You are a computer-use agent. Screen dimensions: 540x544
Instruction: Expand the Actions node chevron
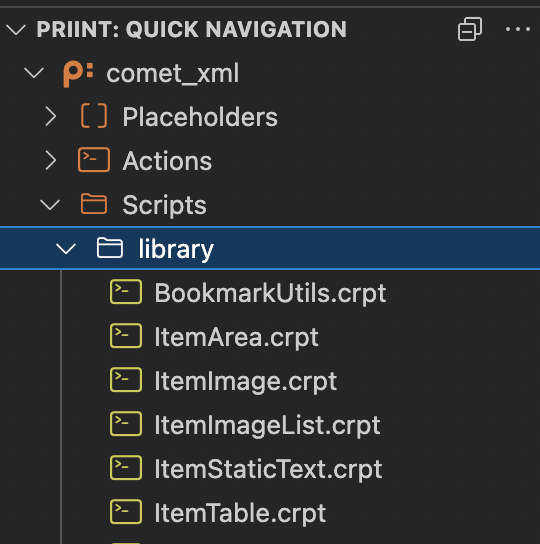point(51,160)
